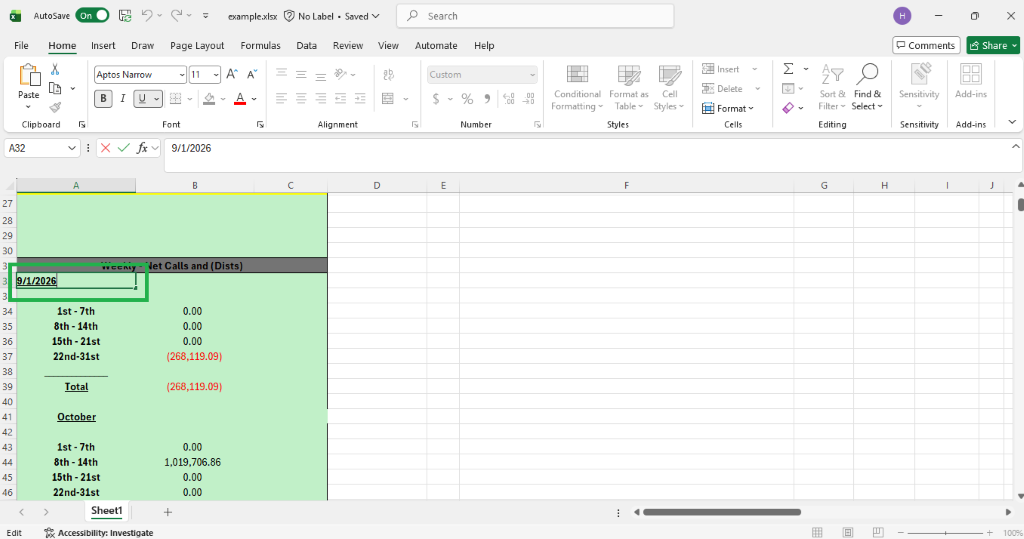Open Find & Select menu
Viewport: 1024px width, 539px height.
pyautogui.click(x=867, y=88)
